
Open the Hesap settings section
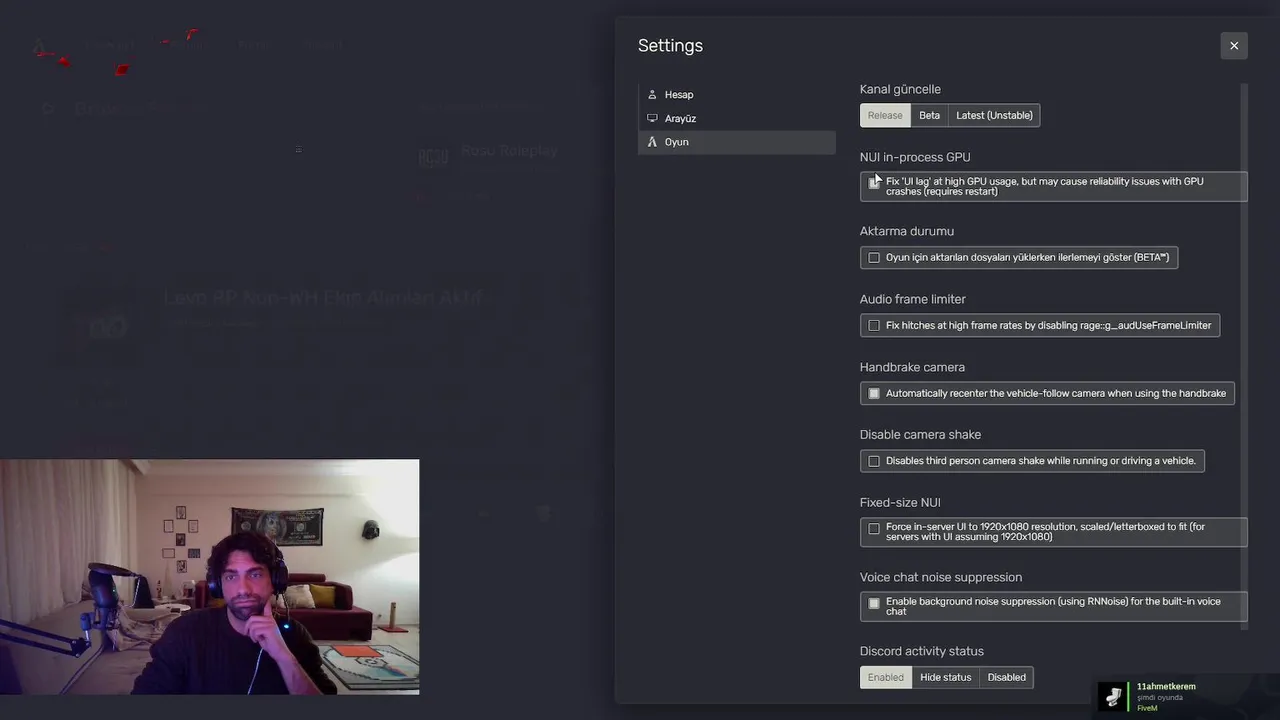tap(736, 94)
